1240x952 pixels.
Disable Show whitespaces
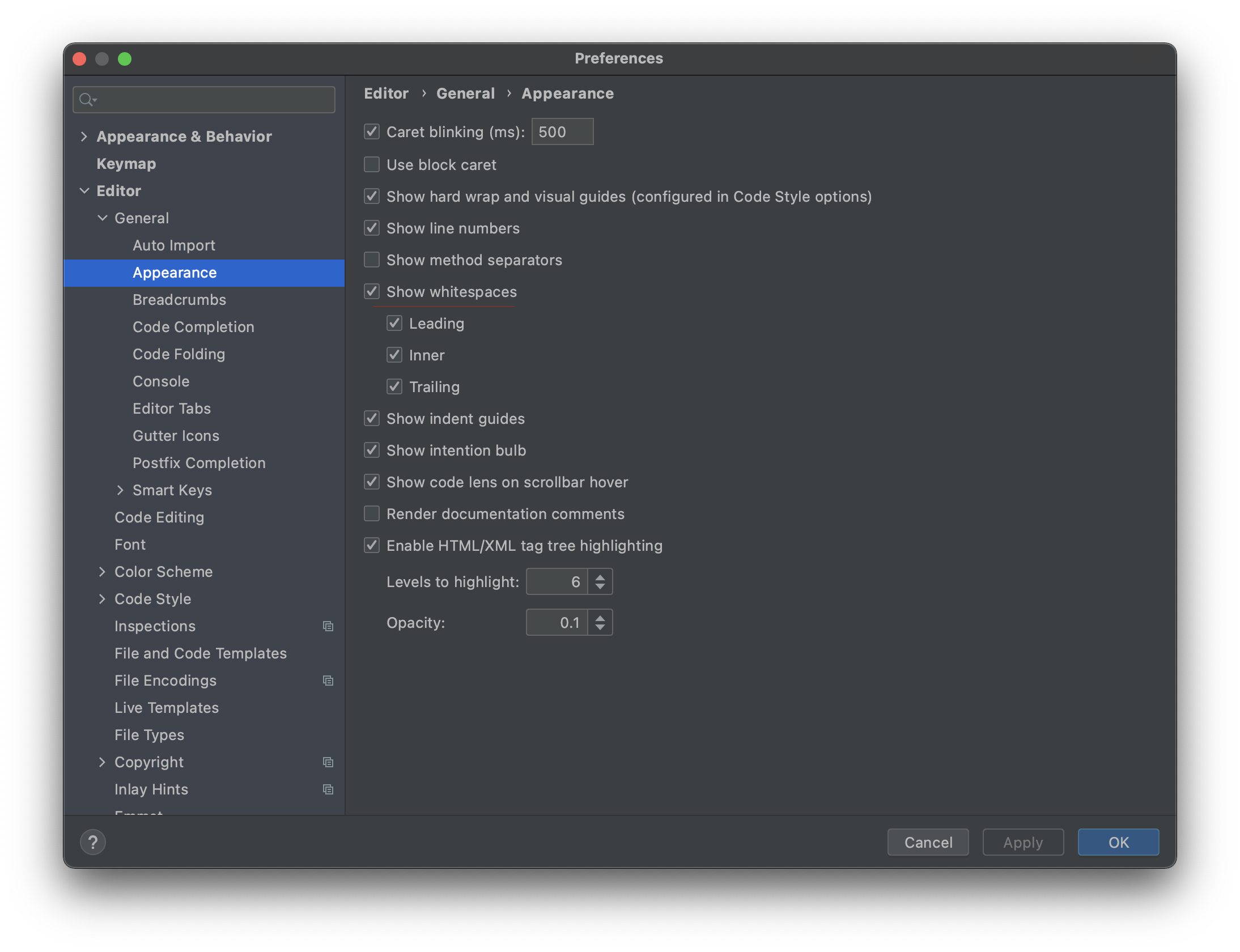372,291
